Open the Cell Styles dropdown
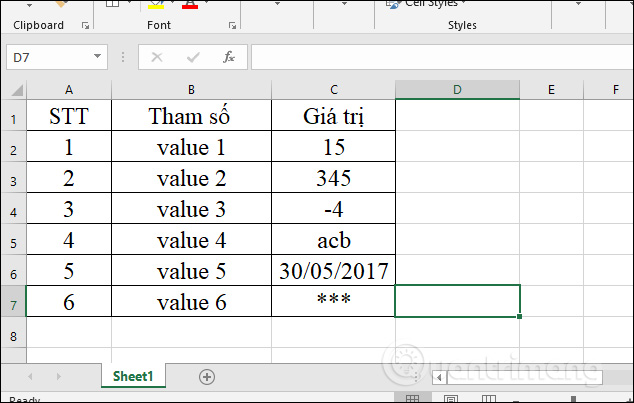This screenshot has height=403, width=634. click(425, 4)
